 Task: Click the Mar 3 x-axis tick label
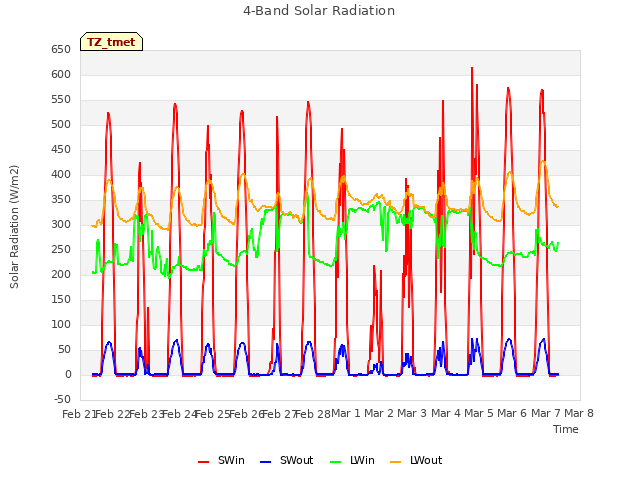pyautogui.click(x=412, y=413)
